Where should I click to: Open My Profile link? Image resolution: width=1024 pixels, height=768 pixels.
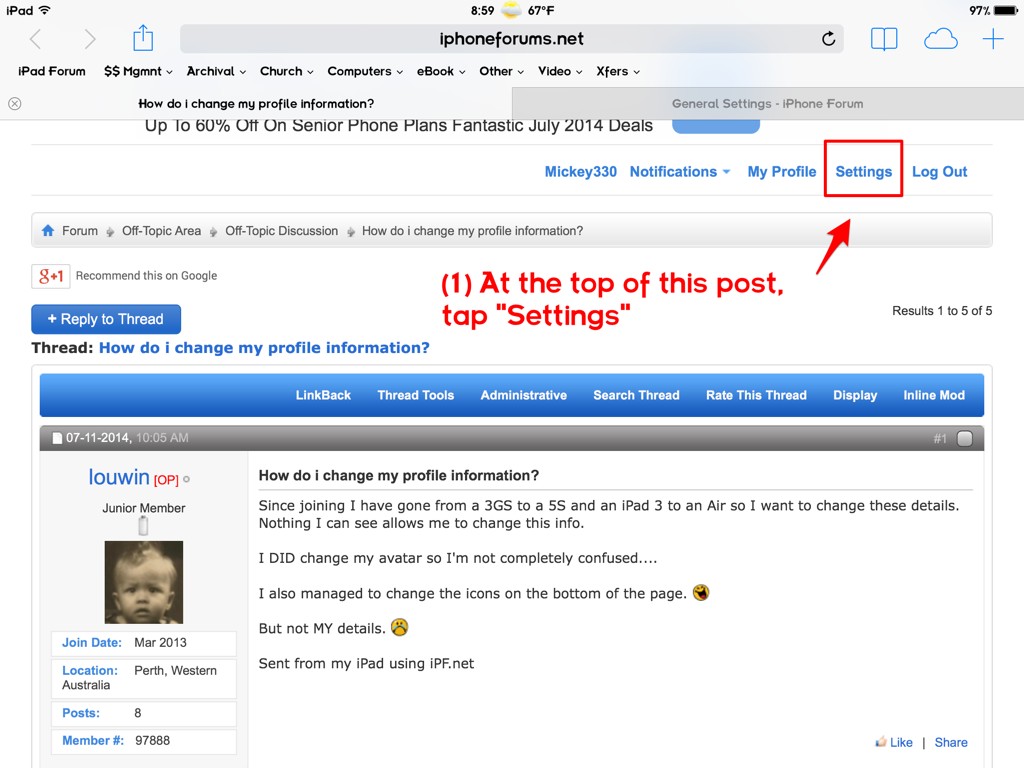click(782, 172)
